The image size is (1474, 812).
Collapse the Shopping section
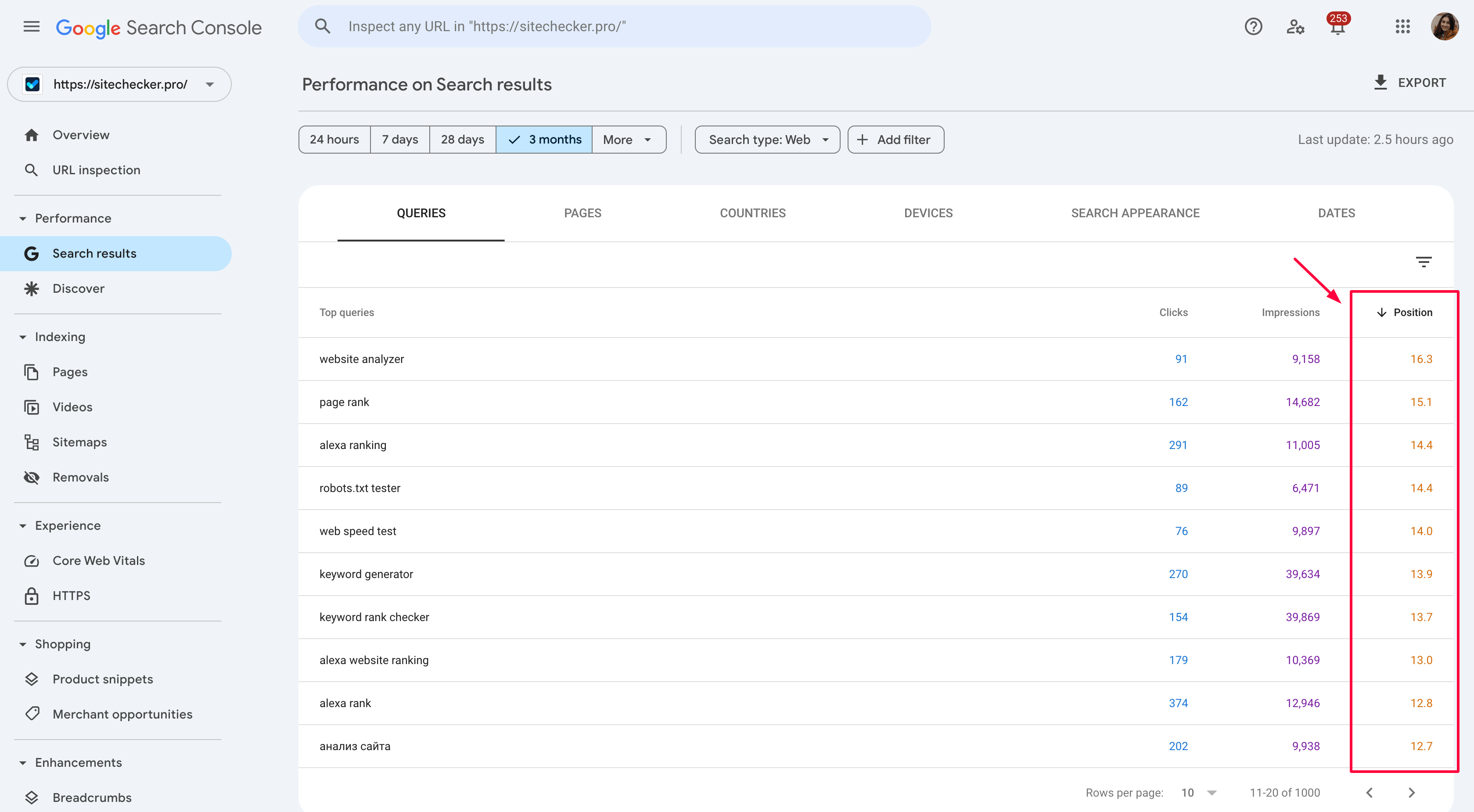pos(23,644)
